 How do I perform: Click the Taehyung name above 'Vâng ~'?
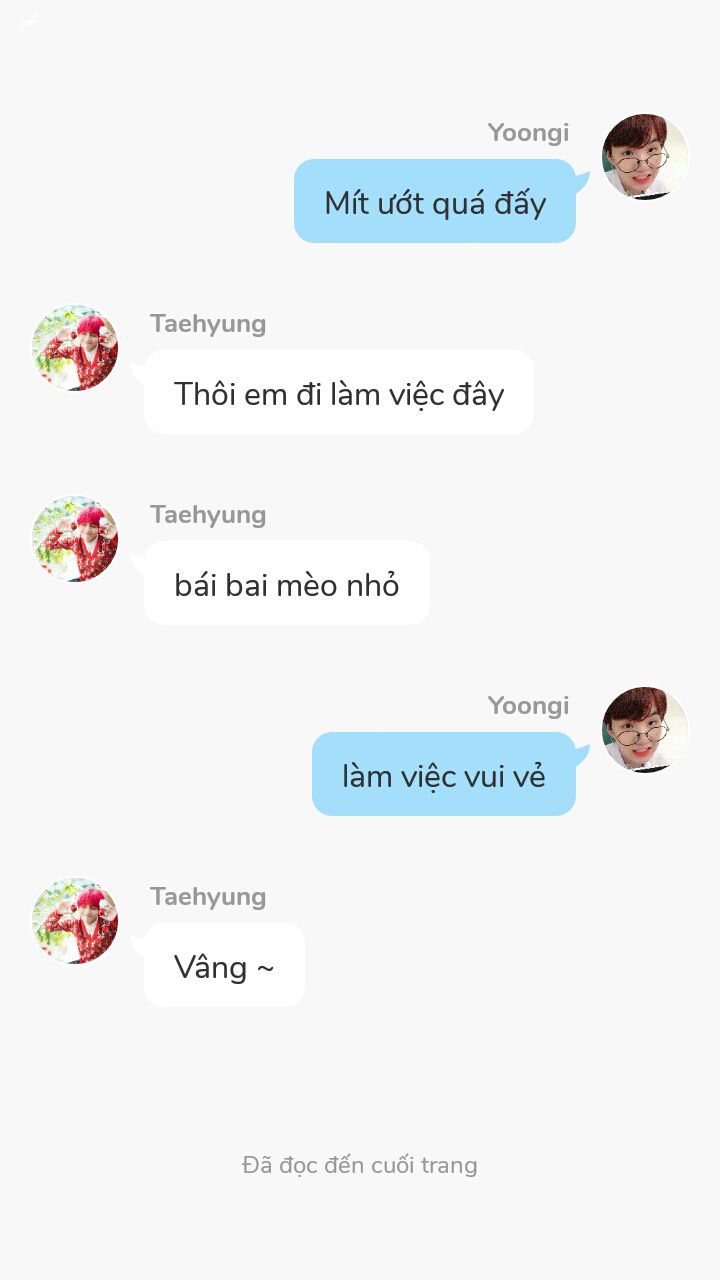[208, 897]
